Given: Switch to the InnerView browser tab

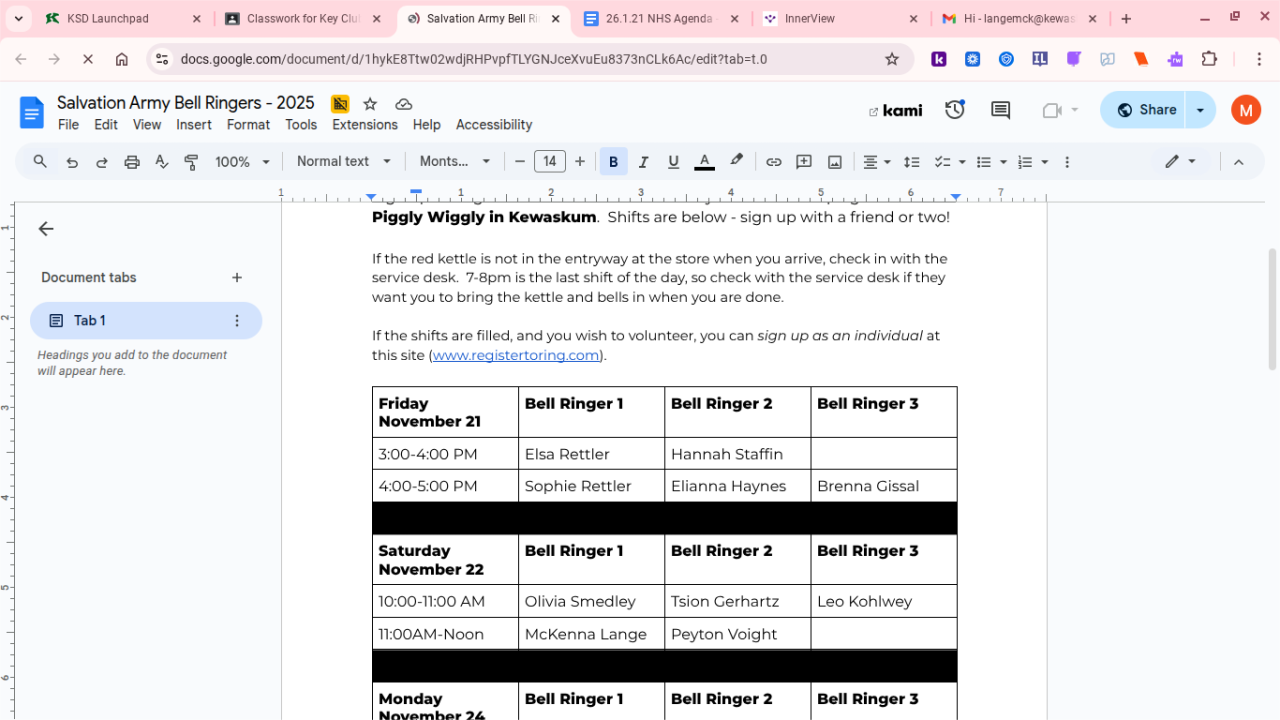Looking at the screenshot, I should click(840, 19).
